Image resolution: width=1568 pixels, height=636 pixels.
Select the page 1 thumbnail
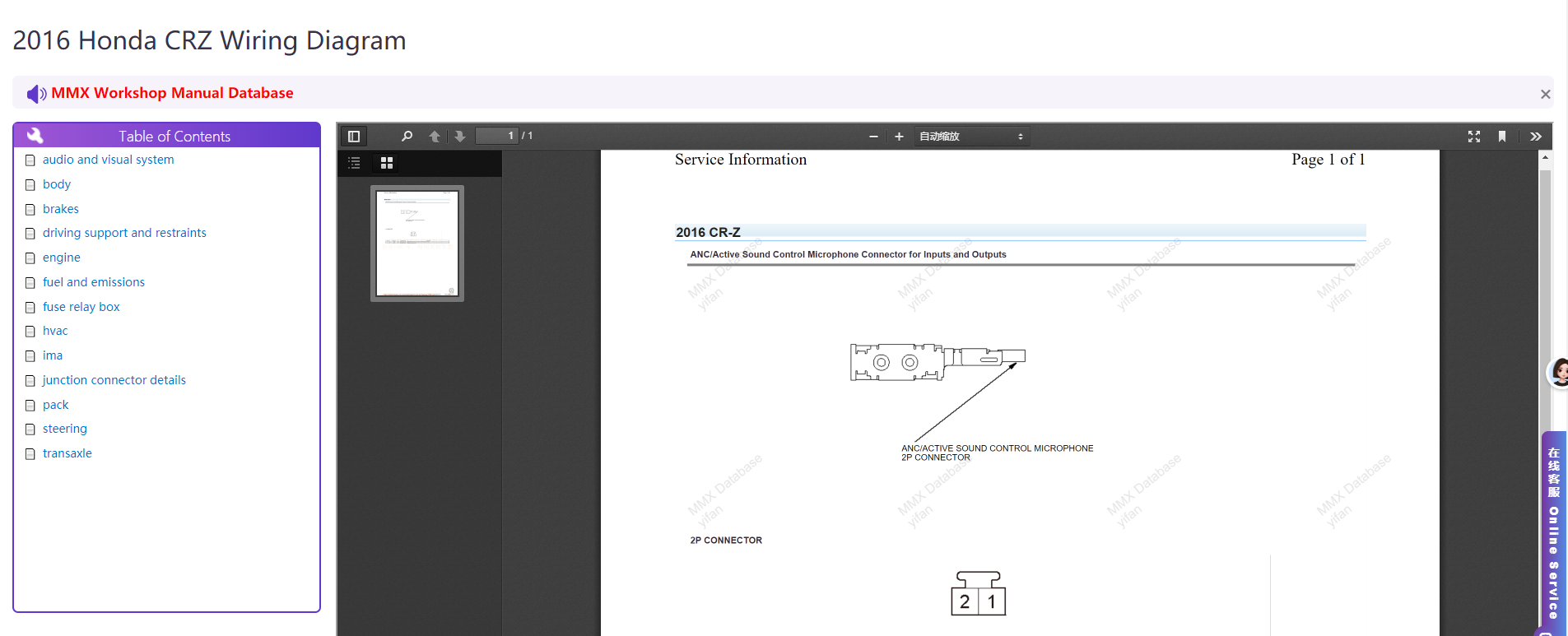tap(417, 244)
